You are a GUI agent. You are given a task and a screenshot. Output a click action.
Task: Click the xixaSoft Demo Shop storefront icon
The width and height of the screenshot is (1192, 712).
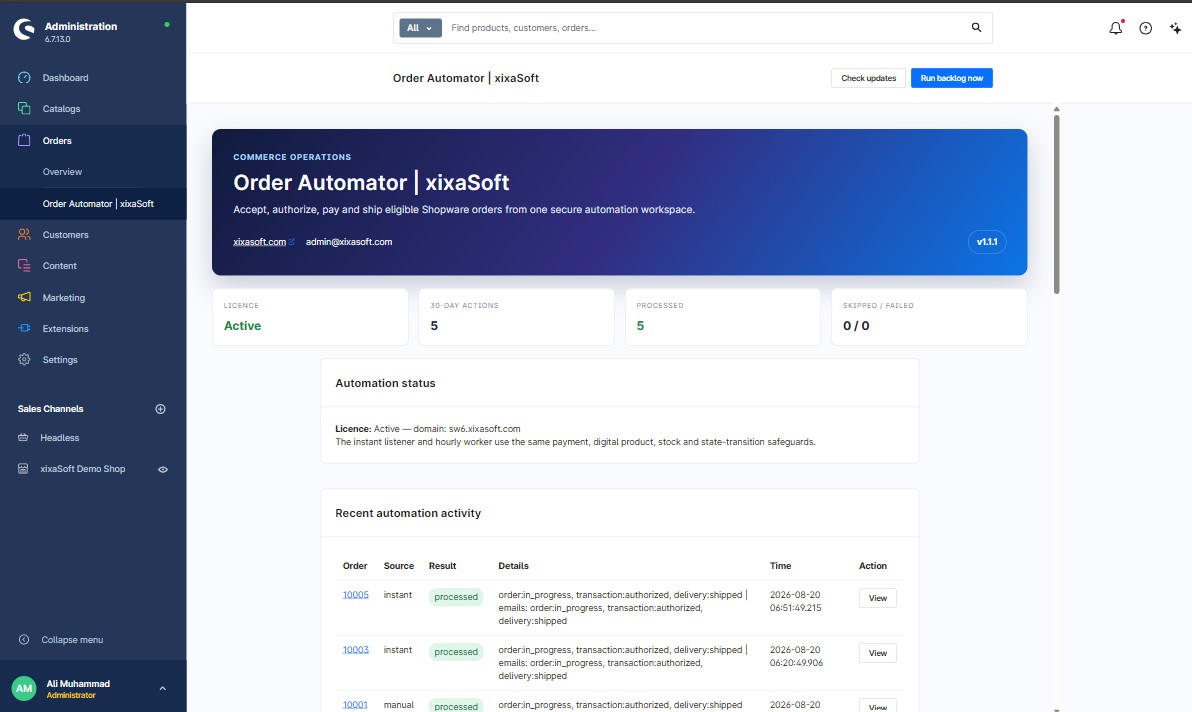[23, 469]
